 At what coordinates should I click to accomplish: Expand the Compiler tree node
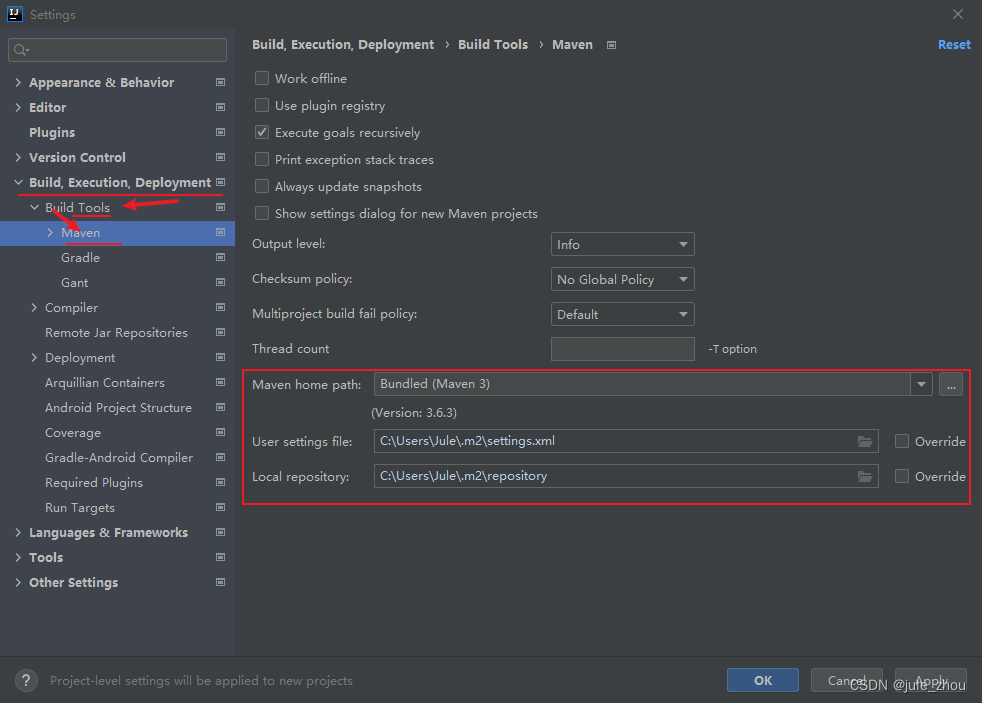(x=34, y=307)
